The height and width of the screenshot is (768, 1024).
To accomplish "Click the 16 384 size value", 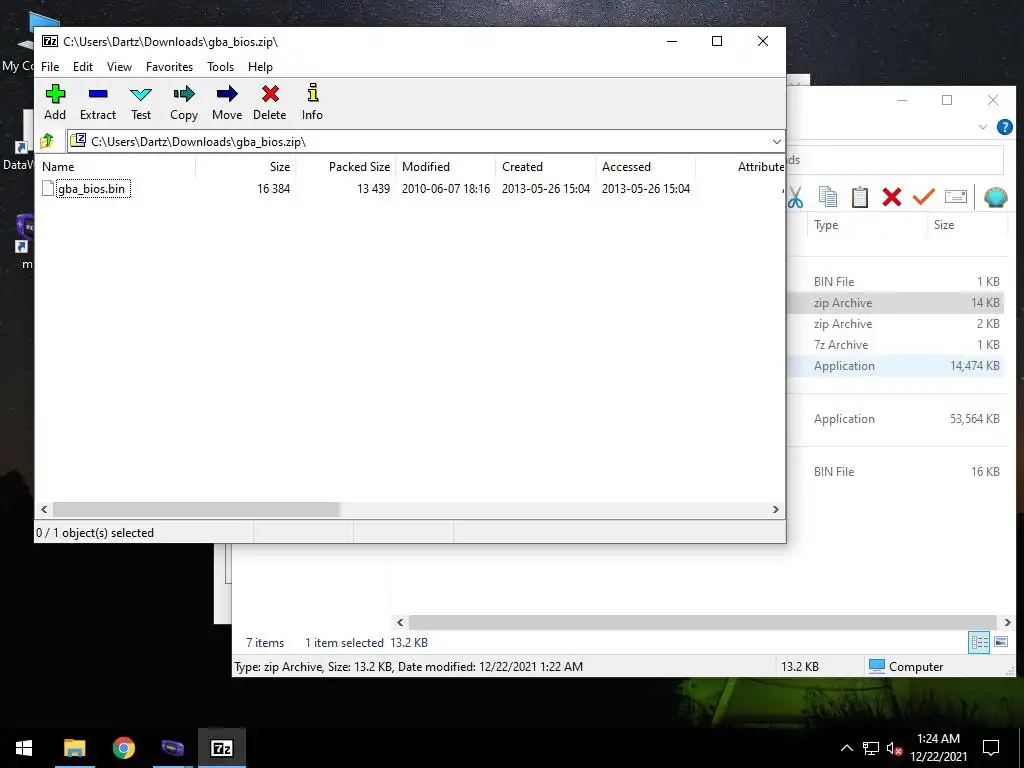I will pyautogui.click(x=273, y=189).
